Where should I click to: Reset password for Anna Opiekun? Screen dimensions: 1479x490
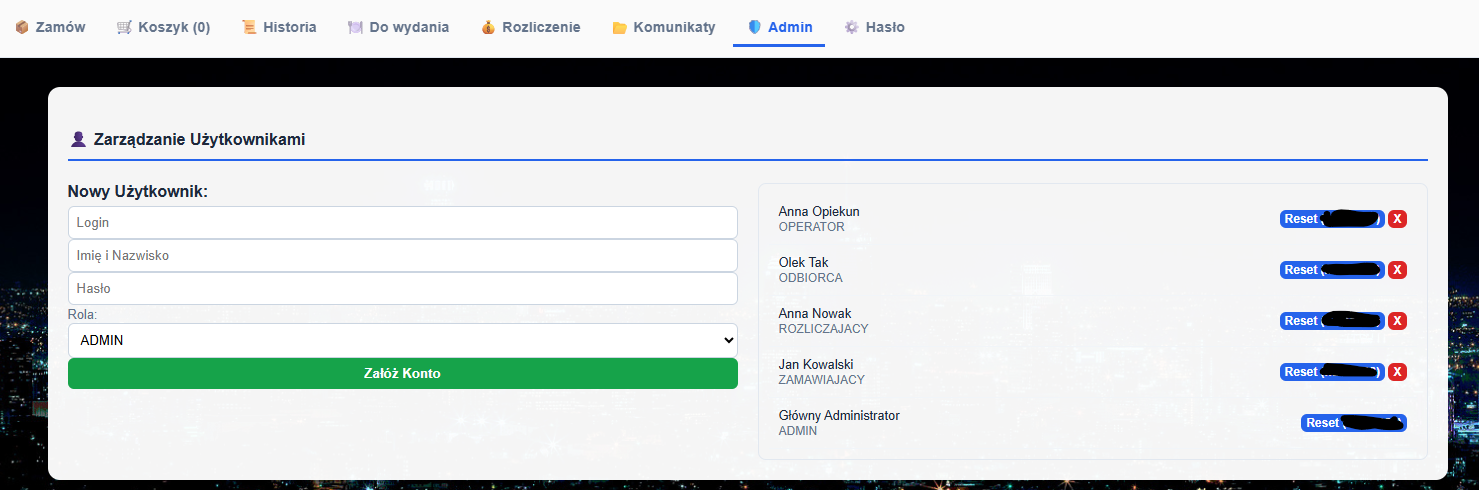click(1332, 219)
